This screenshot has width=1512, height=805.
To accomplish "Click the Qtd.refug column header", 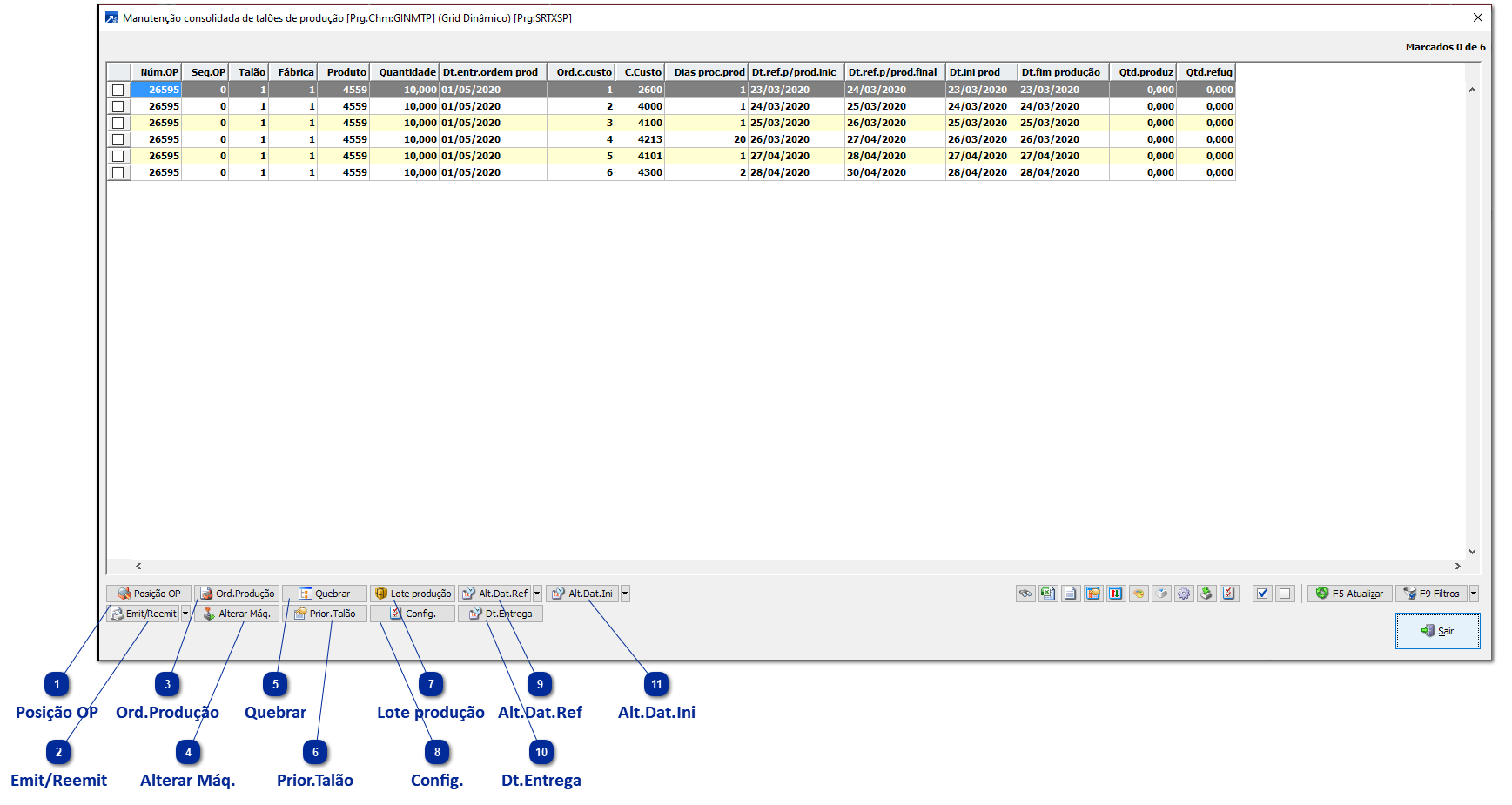I will (x=1206, y=72).
